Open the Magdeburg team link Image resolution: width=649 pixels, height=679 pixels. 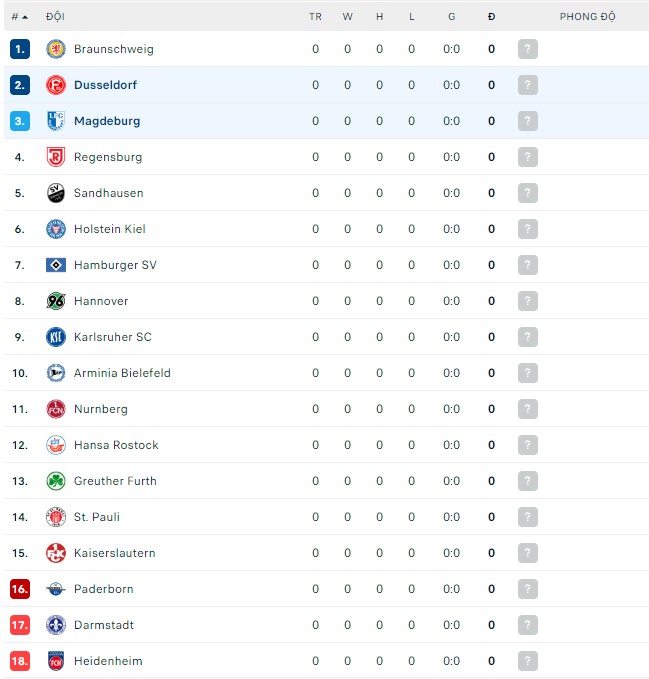[107, 121]
